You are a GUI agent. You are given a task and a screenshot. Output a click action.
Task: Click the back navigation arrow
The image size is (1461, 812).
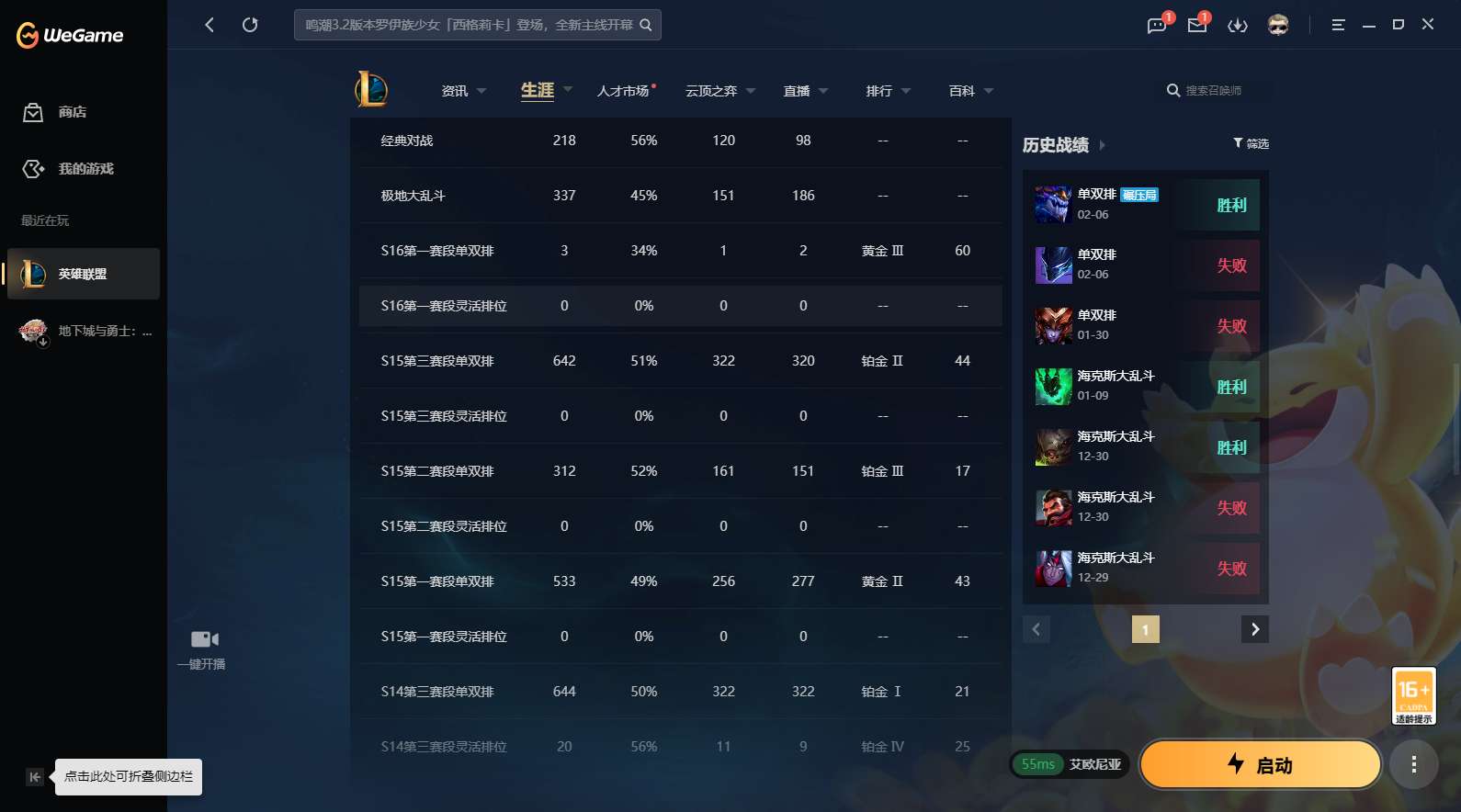(x=210, y=25)
